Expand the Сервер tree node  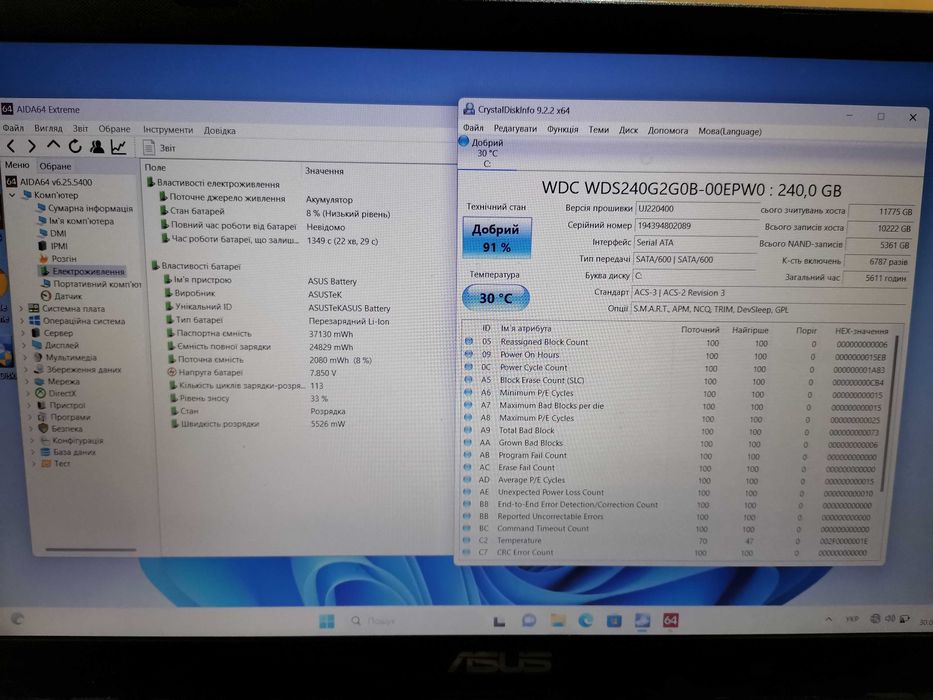(23, 333)
